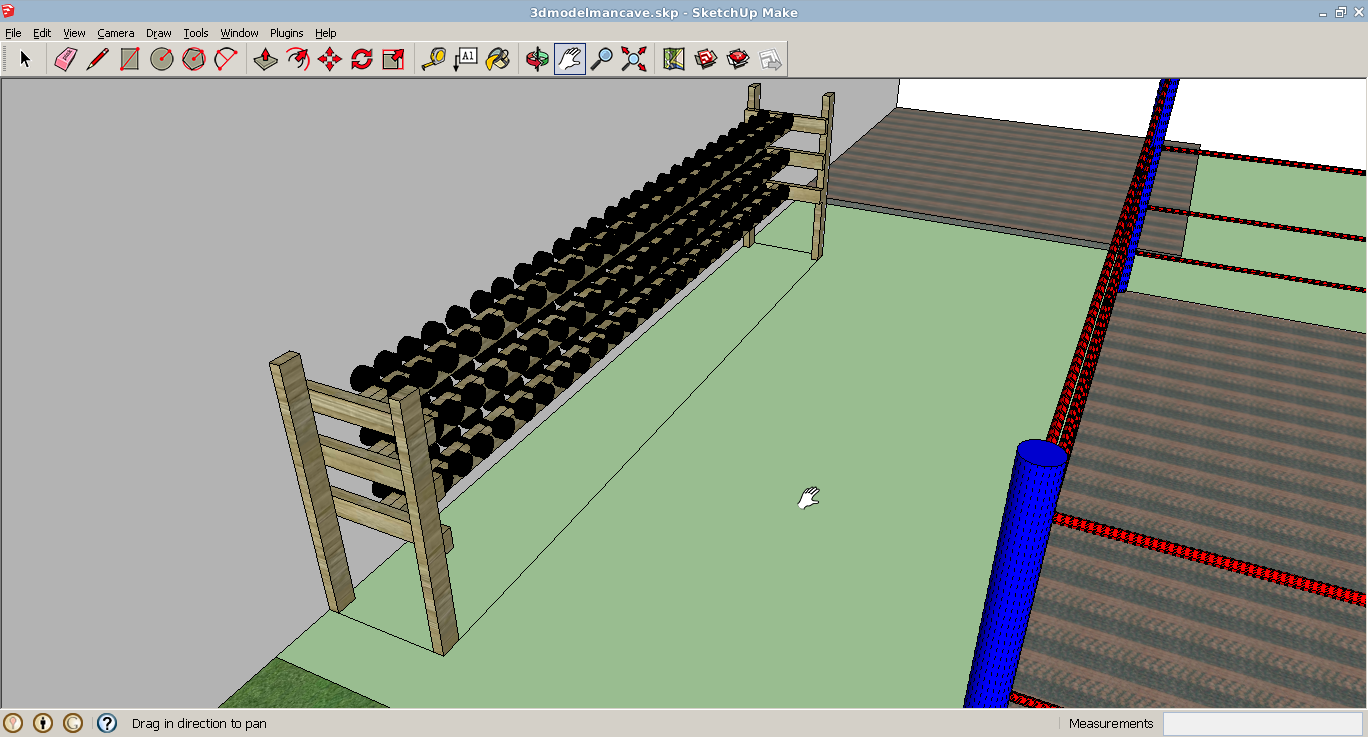Choose the Text label tool

click(465, 59)
